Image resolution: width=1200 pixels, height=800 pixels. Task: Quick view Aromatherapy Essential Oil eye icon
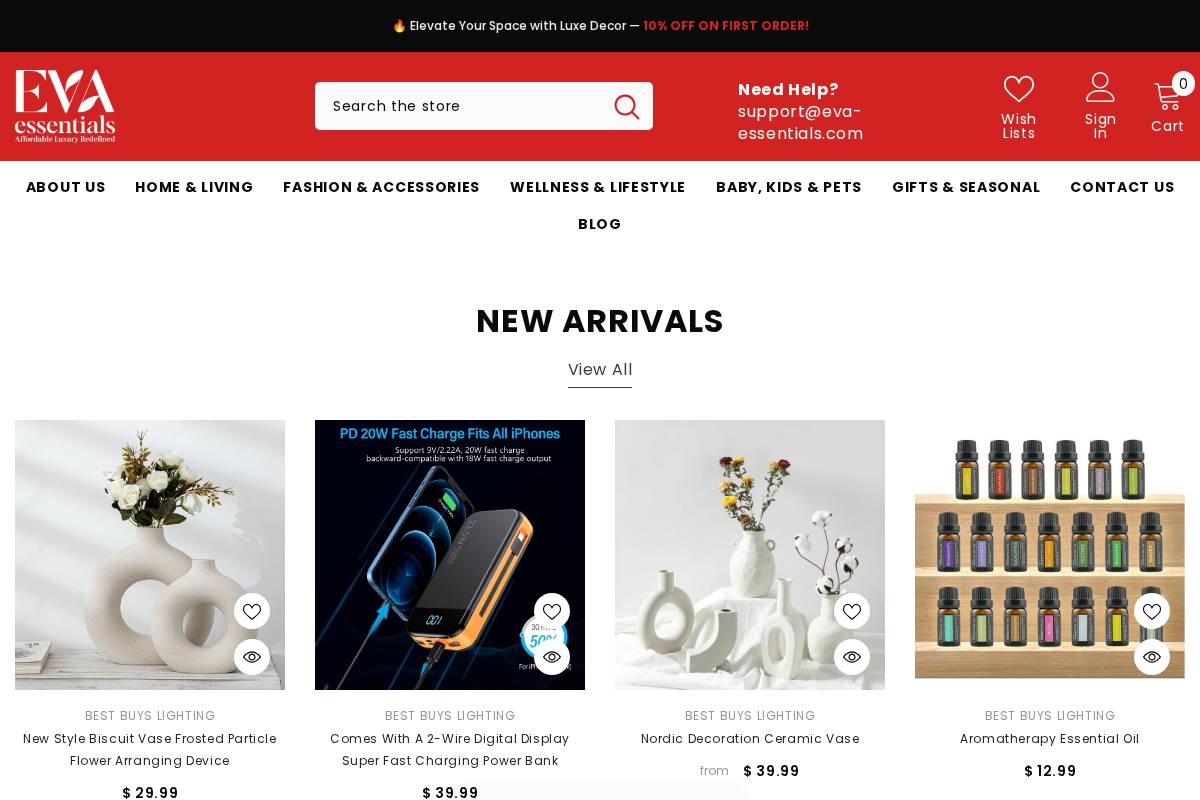click(x=1152, y=657)
